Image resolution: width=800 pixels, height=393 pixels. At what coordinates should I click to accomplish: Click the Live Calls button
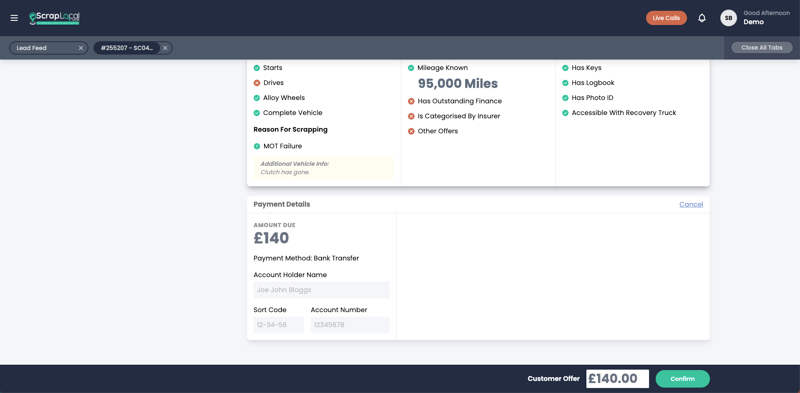[666, 18]
